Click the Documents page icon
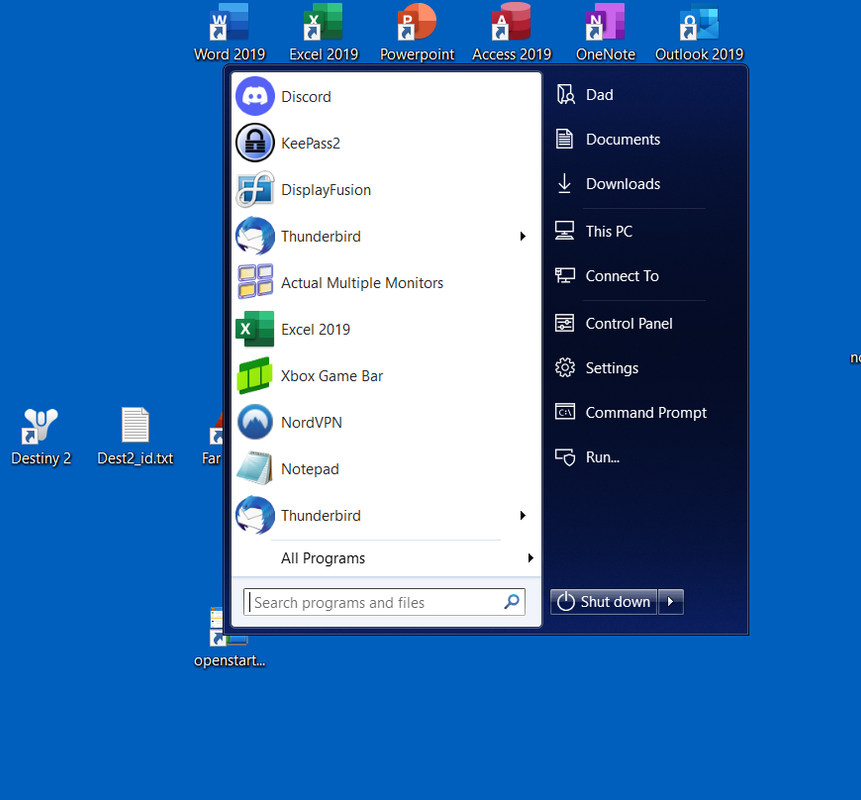The width and height of the screenshot is (861, 800). click(x=564, y=139)
